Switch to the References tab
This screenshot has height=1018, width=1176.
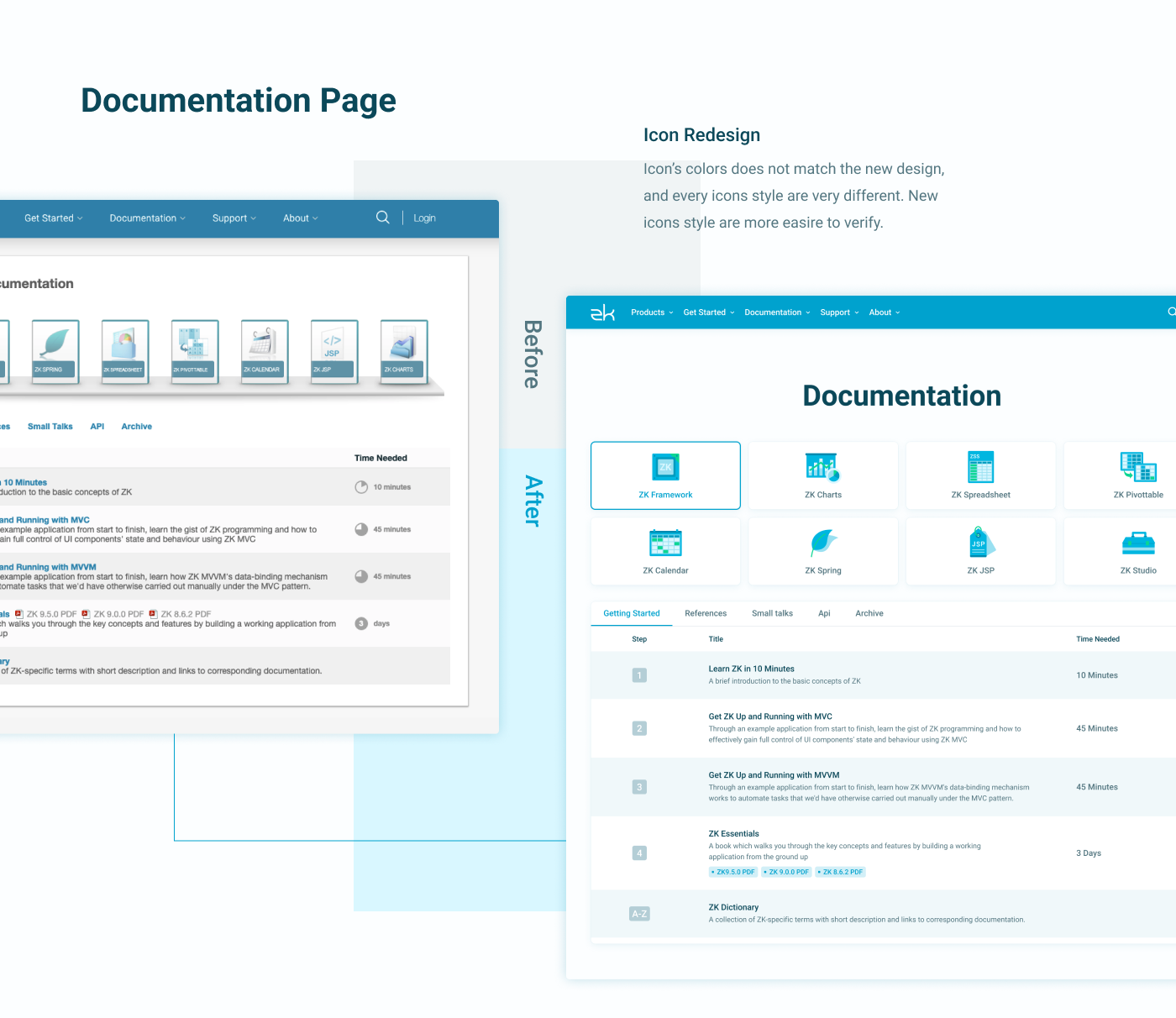tap(706, 614)
